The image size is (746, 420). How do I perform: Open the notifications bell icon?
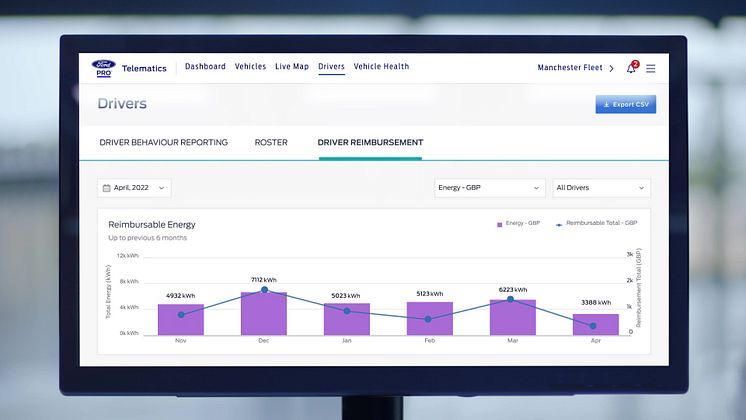coord(631,68)
